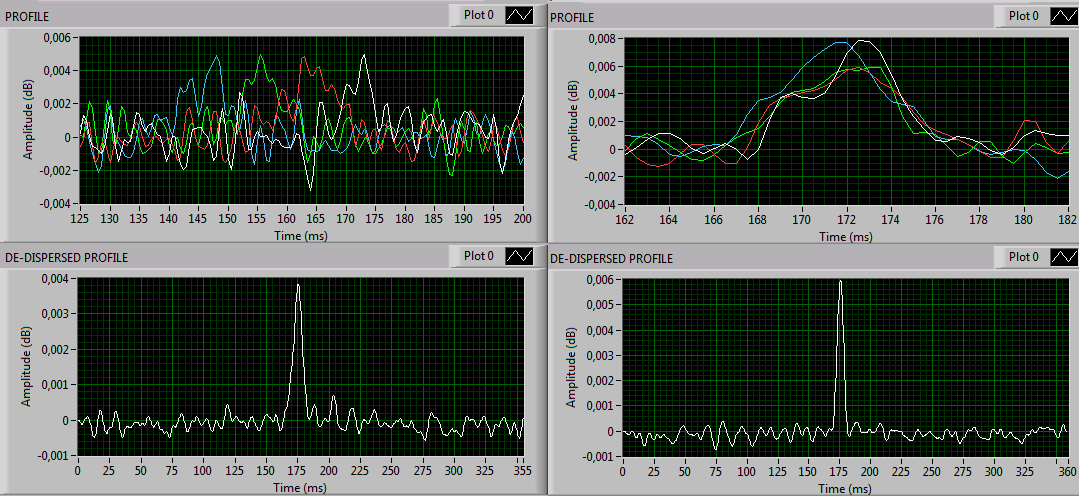Click the DE-DISPERSED PROFILE title above the 0–360 ms graph

(x=611, y=258)
